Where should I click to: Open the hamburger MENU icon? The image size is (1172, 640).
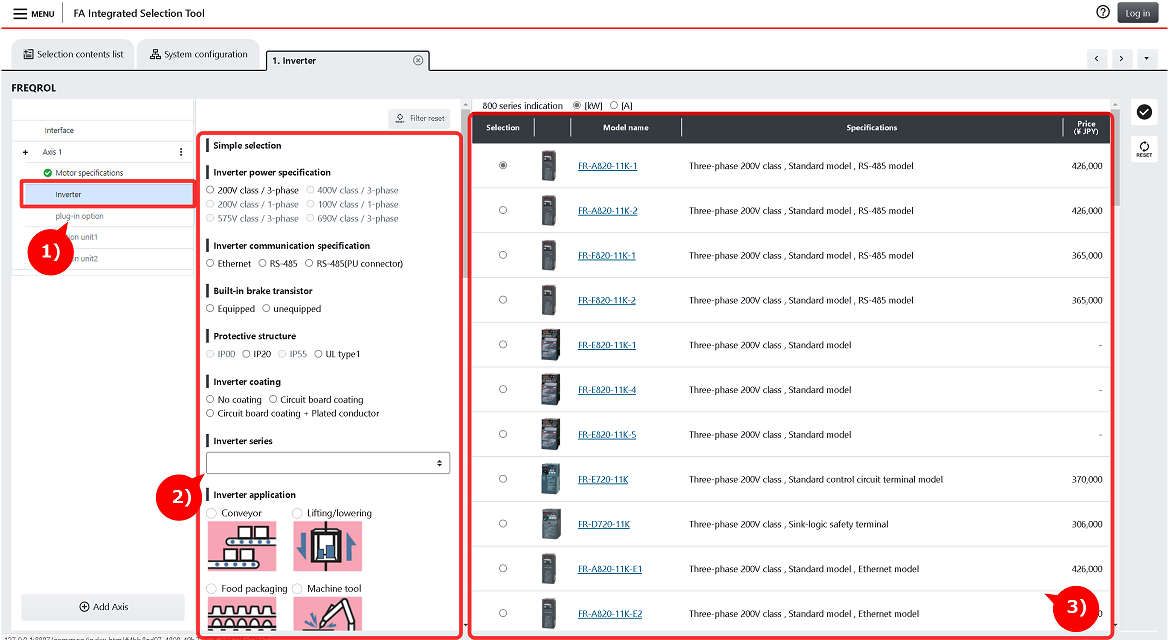[x=20, y=13]
